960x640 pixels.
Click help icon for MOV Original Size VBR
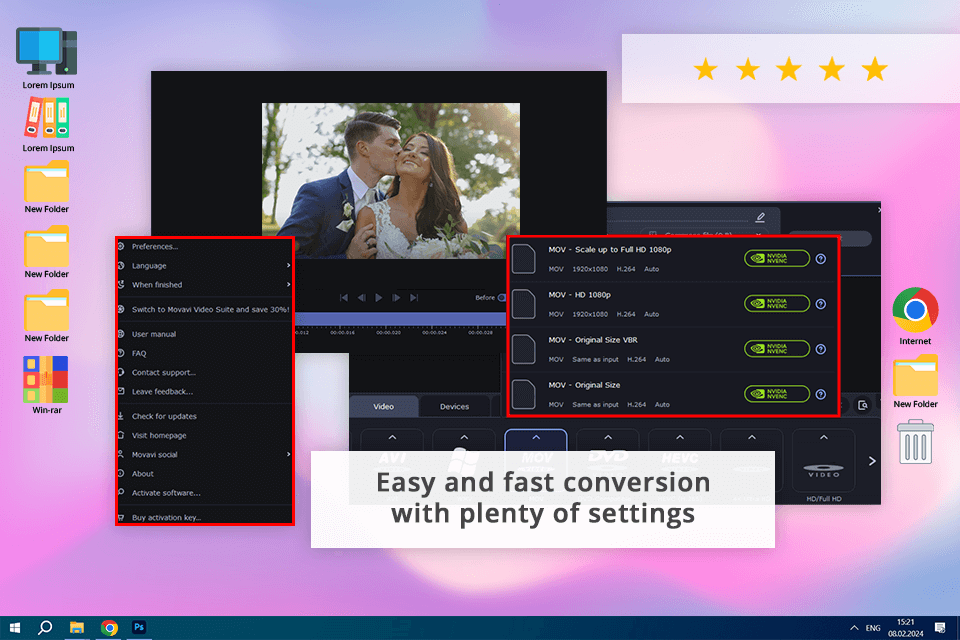click(821, 349)
